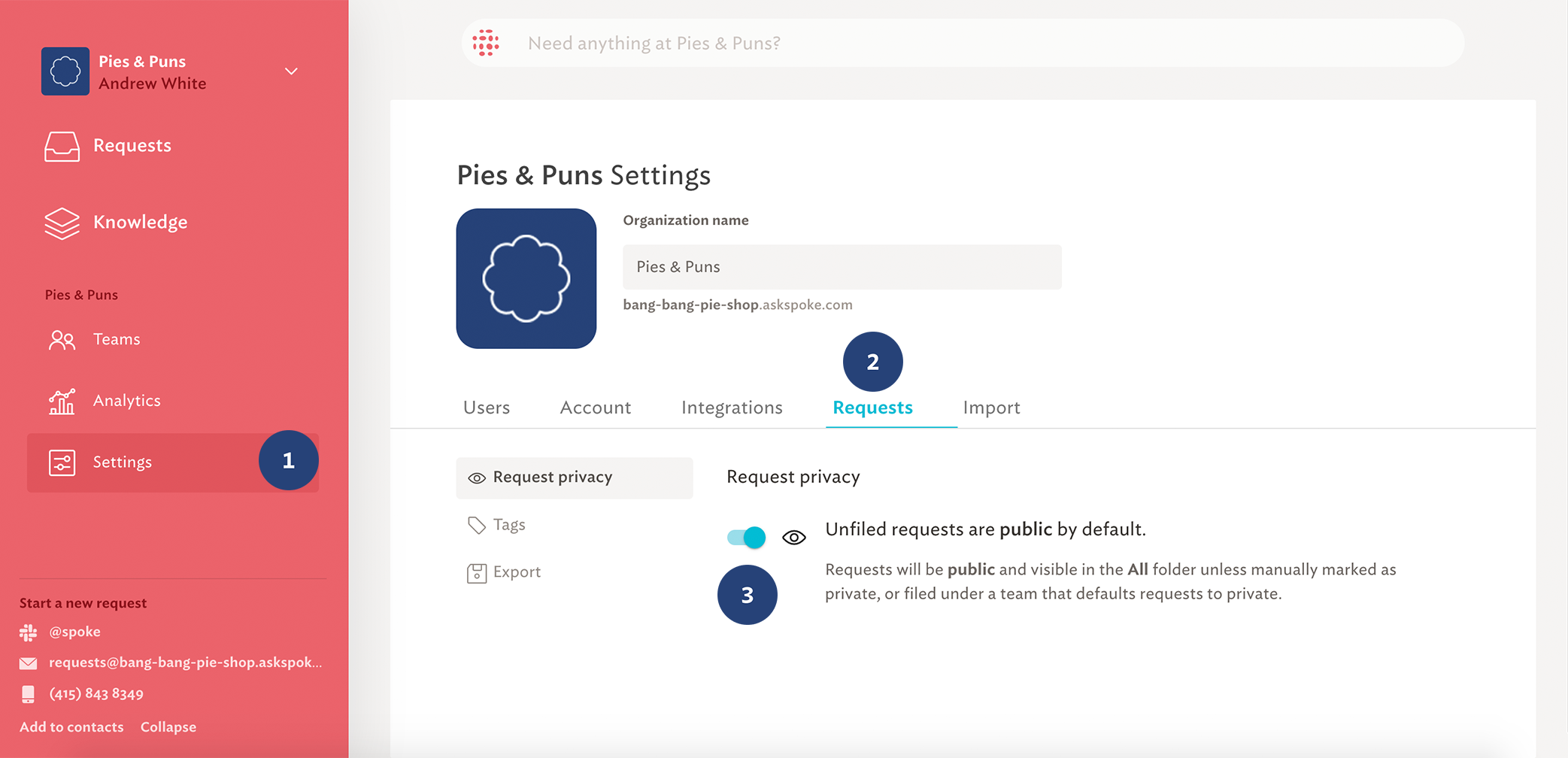The height and width of the screenshot is (758, 1568).
Task: Click the Andrew White user name
Action: click(153, 83)
